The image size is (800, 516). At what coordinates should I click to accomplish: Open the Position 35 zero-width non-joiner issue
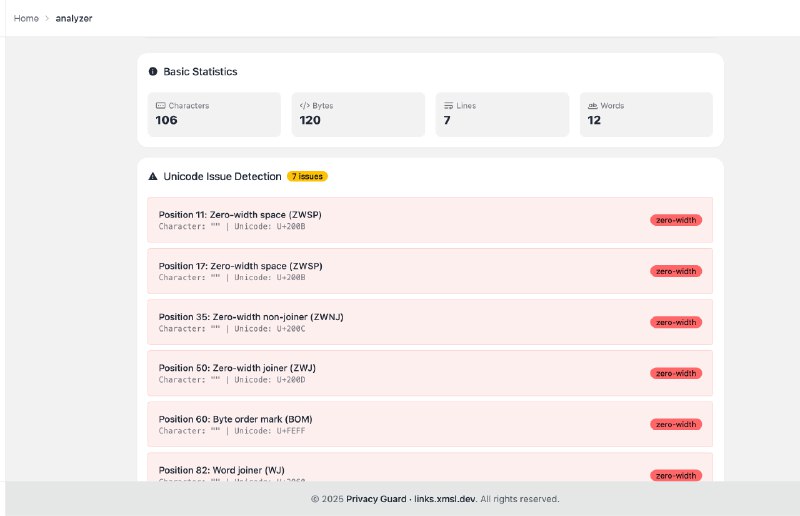(x=400, y=322)
